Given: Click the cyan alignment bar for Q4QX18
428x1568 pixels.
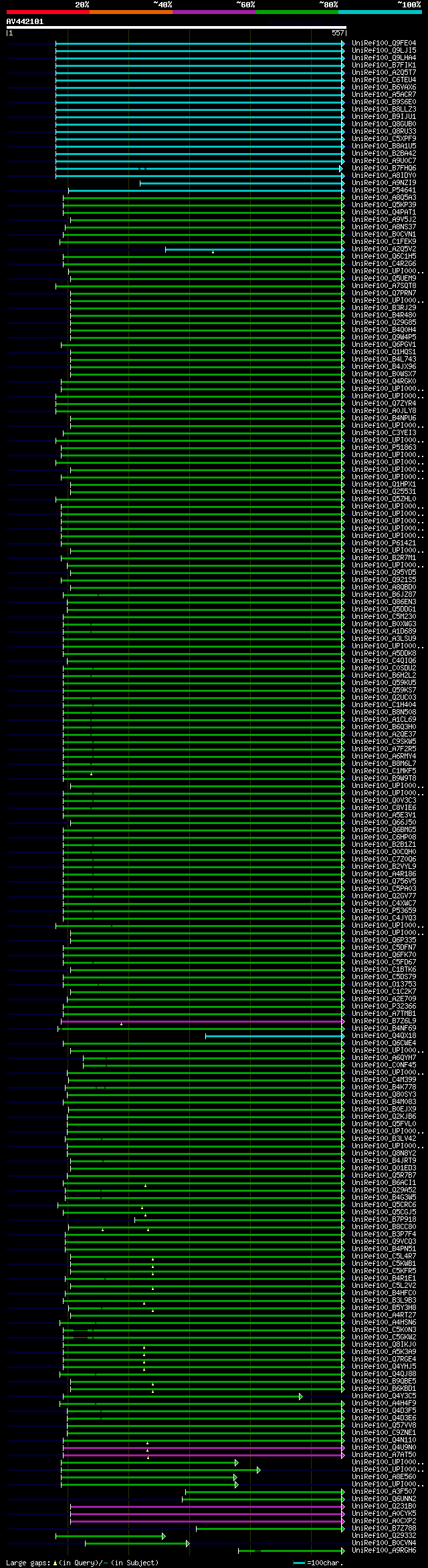Looking at the screenshot, I should 275,1036.
